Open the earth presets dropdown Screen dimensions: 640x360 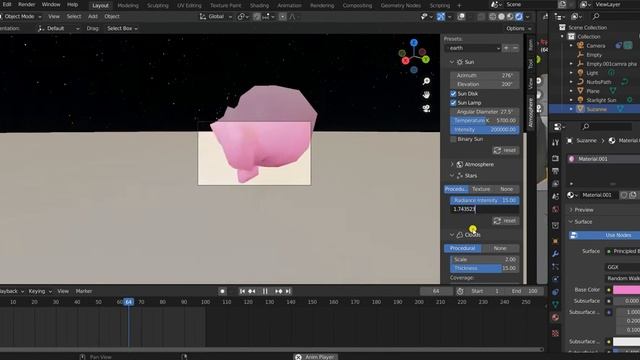coord(473,48)
